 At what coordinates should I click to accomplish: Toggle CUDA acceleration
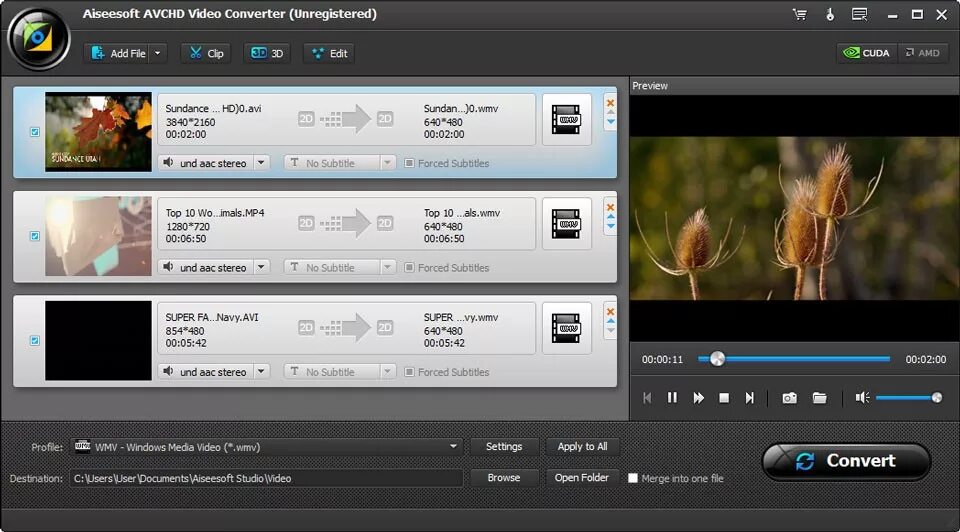(x=867, y=53)
